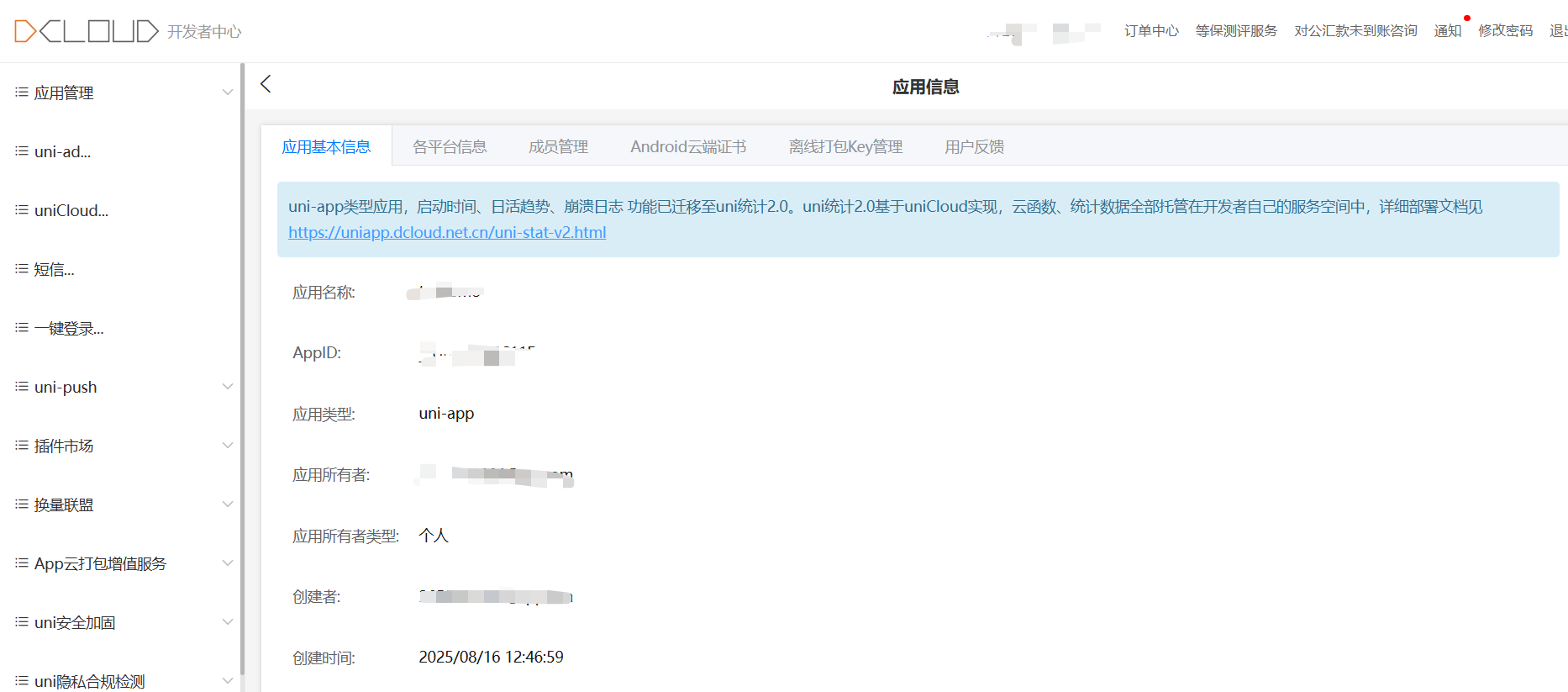Click the list icon beside uni-ad...
The height and width of the screenshot is (692, 1568).
click(22, 151)
